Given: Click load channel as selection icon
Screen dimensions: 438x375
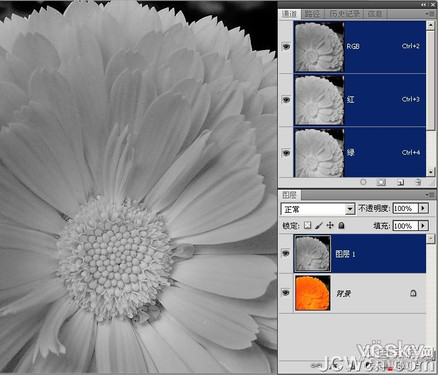Looking at the screenshot, I should pos(363,182).
